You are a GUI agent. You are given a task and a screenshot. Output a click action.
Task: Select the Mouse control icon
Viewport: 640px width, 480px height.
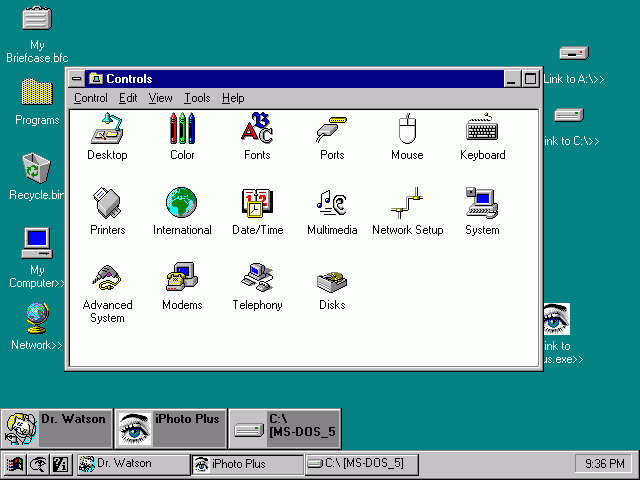[x=407, y=128]
